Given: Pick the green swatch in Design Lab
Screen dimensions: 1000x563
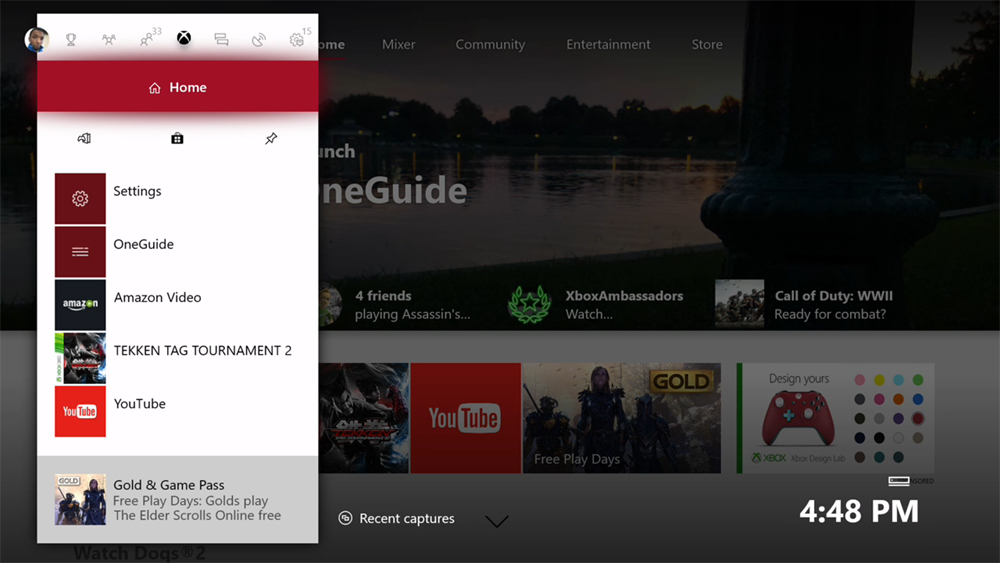Looking at the screenshot, I should click(918, 380).
